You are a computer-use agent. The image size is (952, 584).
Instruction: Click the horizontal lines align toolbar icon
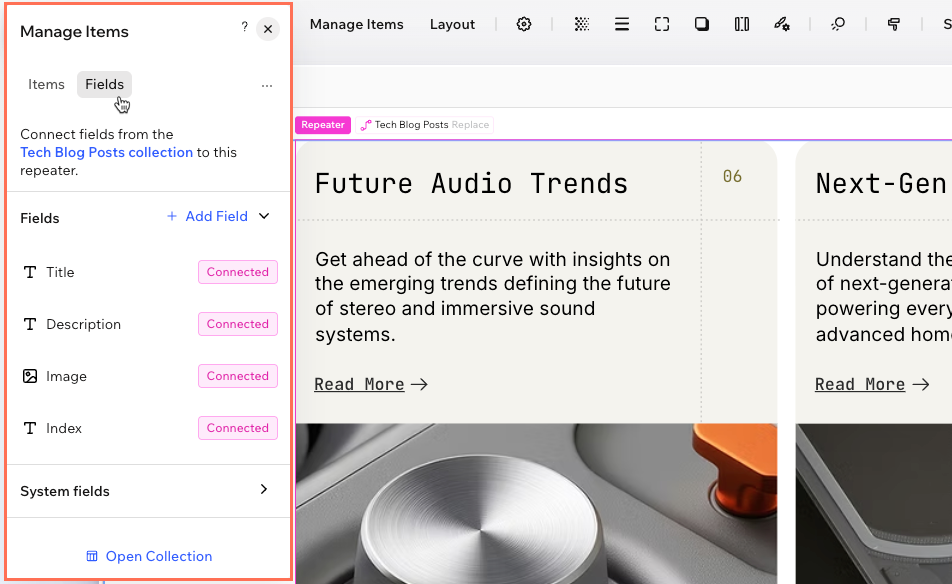[x=622, y=24]
